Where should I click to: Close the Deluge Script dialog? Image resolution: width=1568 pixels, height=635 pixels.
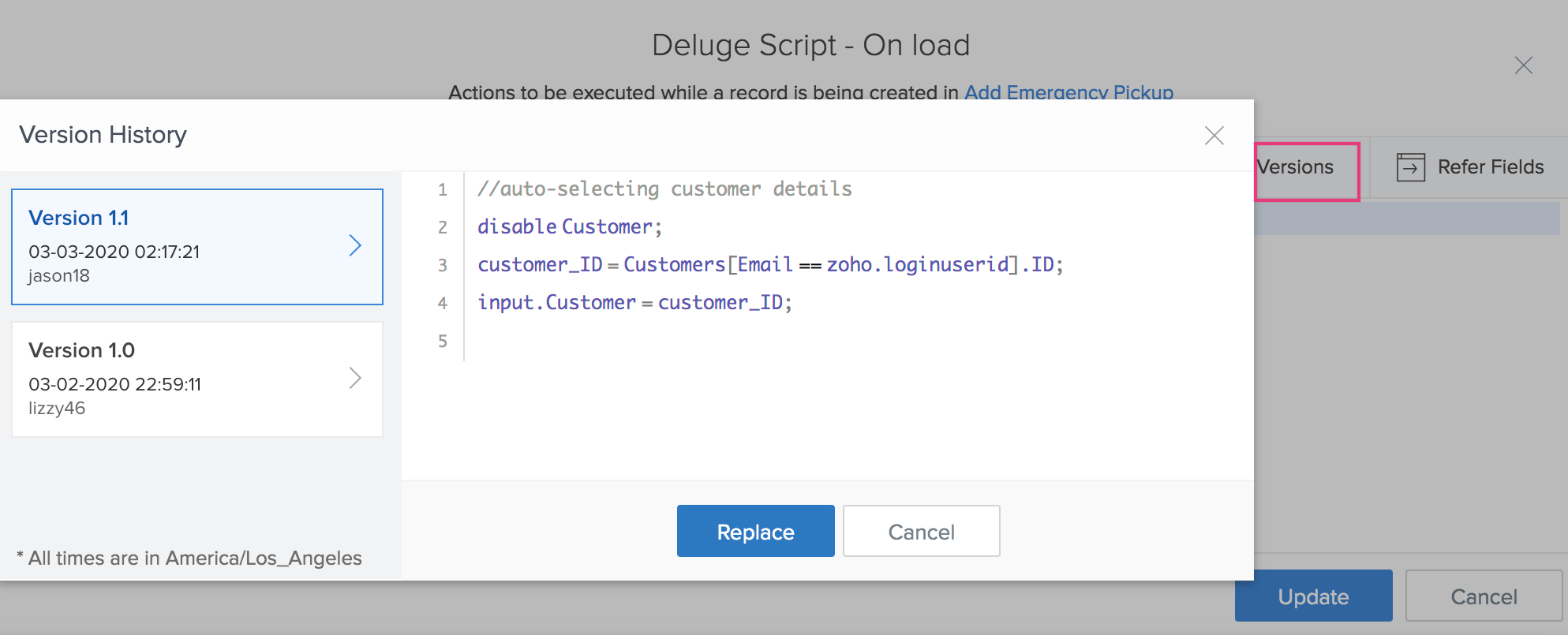pos(1523,65)
